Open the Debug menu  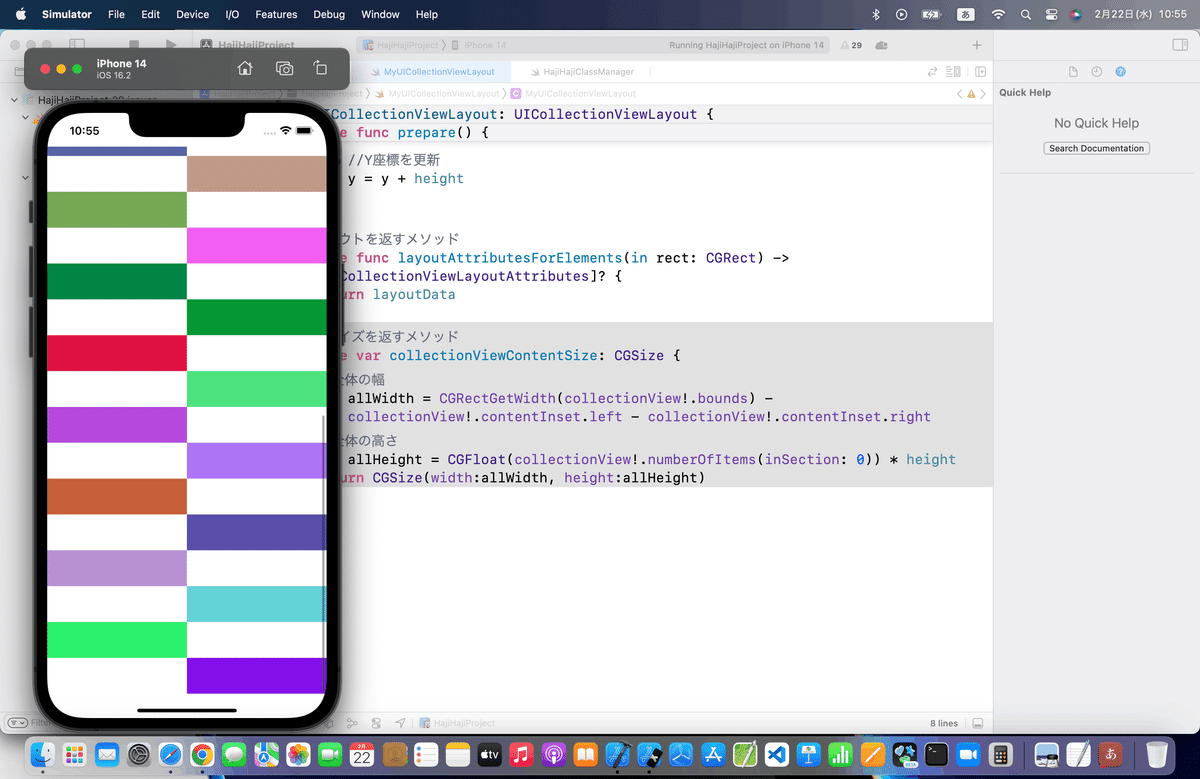[329, 14]
